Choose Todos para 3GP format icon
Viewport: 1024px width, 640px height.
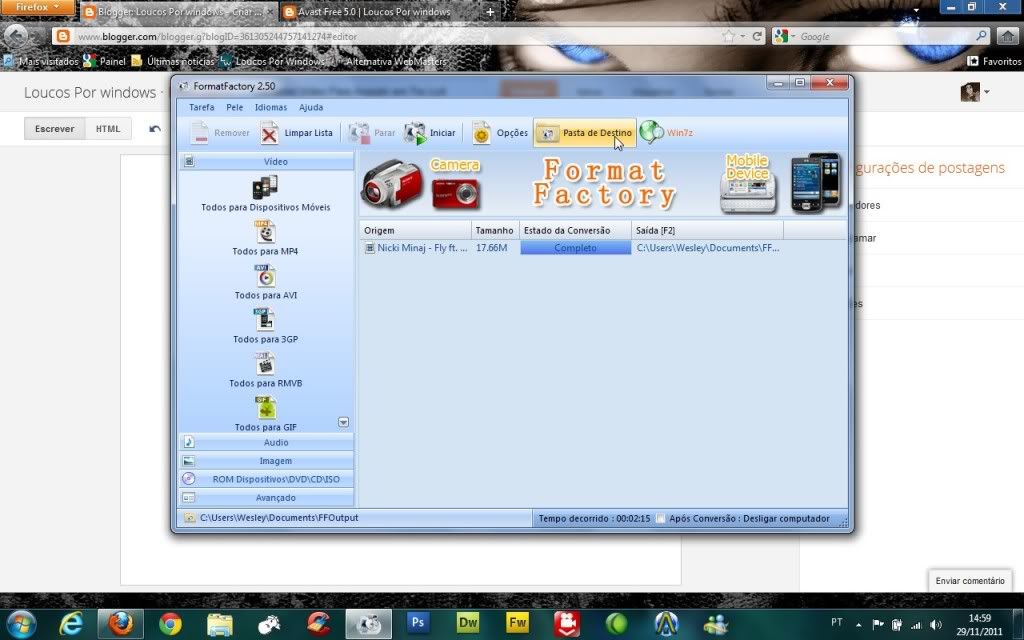[265, 321]
